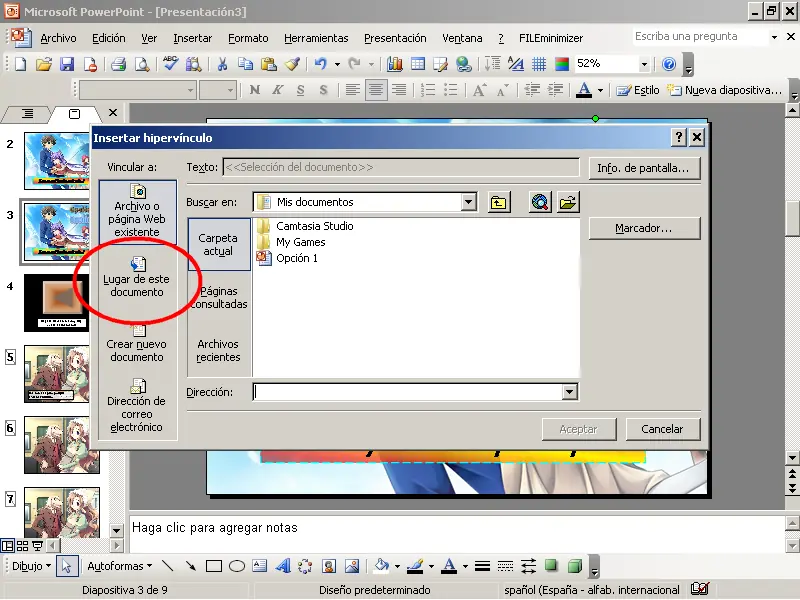The image size is (800, 600).
Task: Insert WordArt from the Drawing toolbar
Action: pos(283,566)
